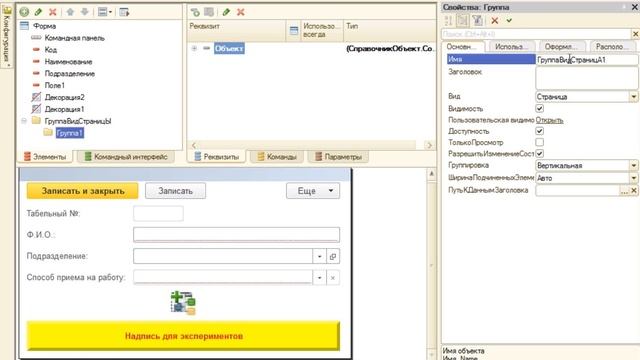This screenshot has height=360, width=640.
Task: Click the Add attribute icon in the requisites toolbar
Action: point(195,12)
